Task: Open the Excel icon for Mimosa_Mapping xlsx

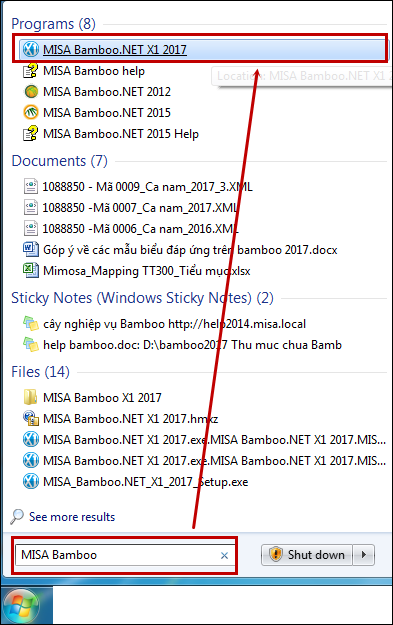Action: [31, 271]
